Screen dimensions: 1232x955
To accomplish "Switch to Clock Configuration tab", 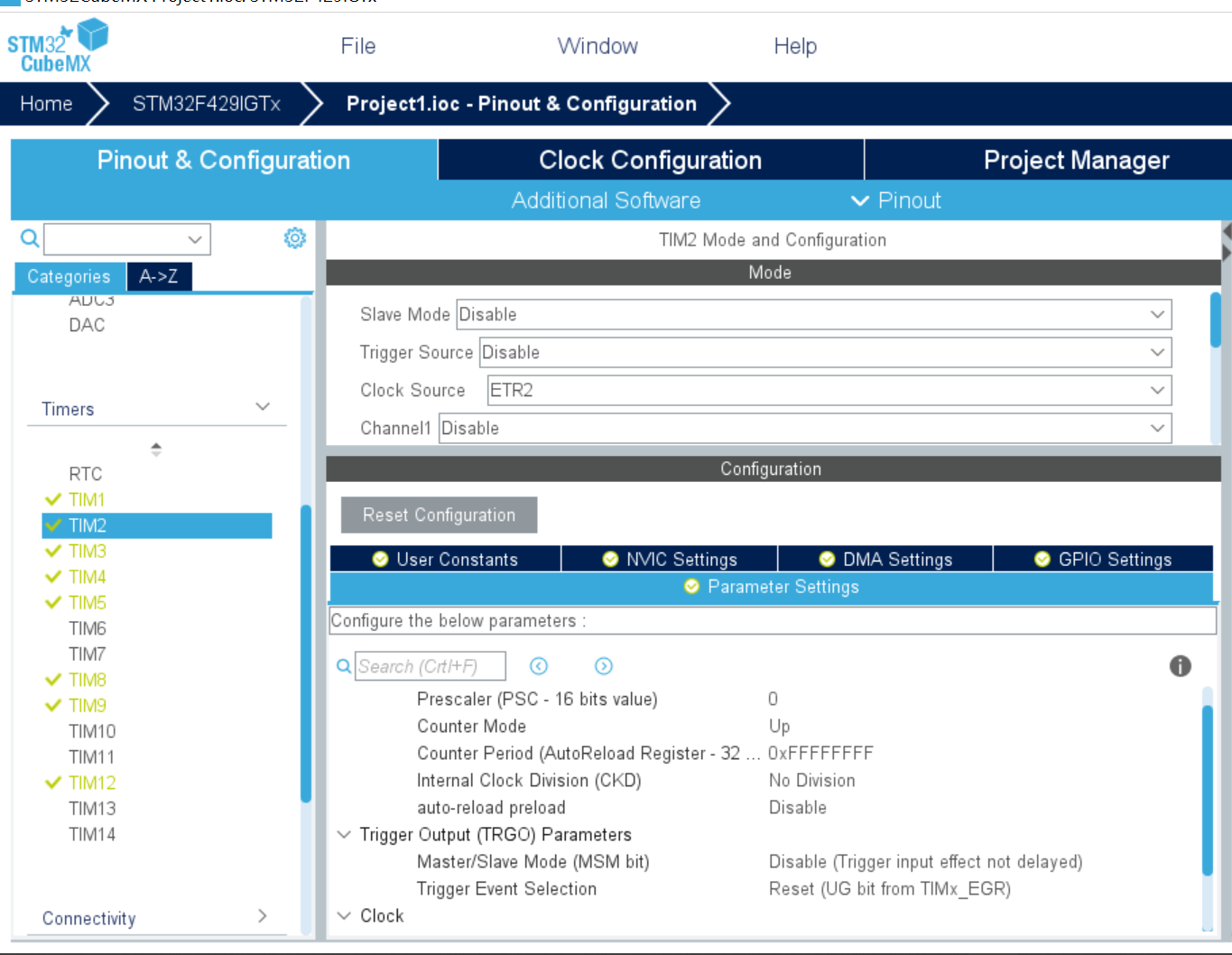I will 651,160.
